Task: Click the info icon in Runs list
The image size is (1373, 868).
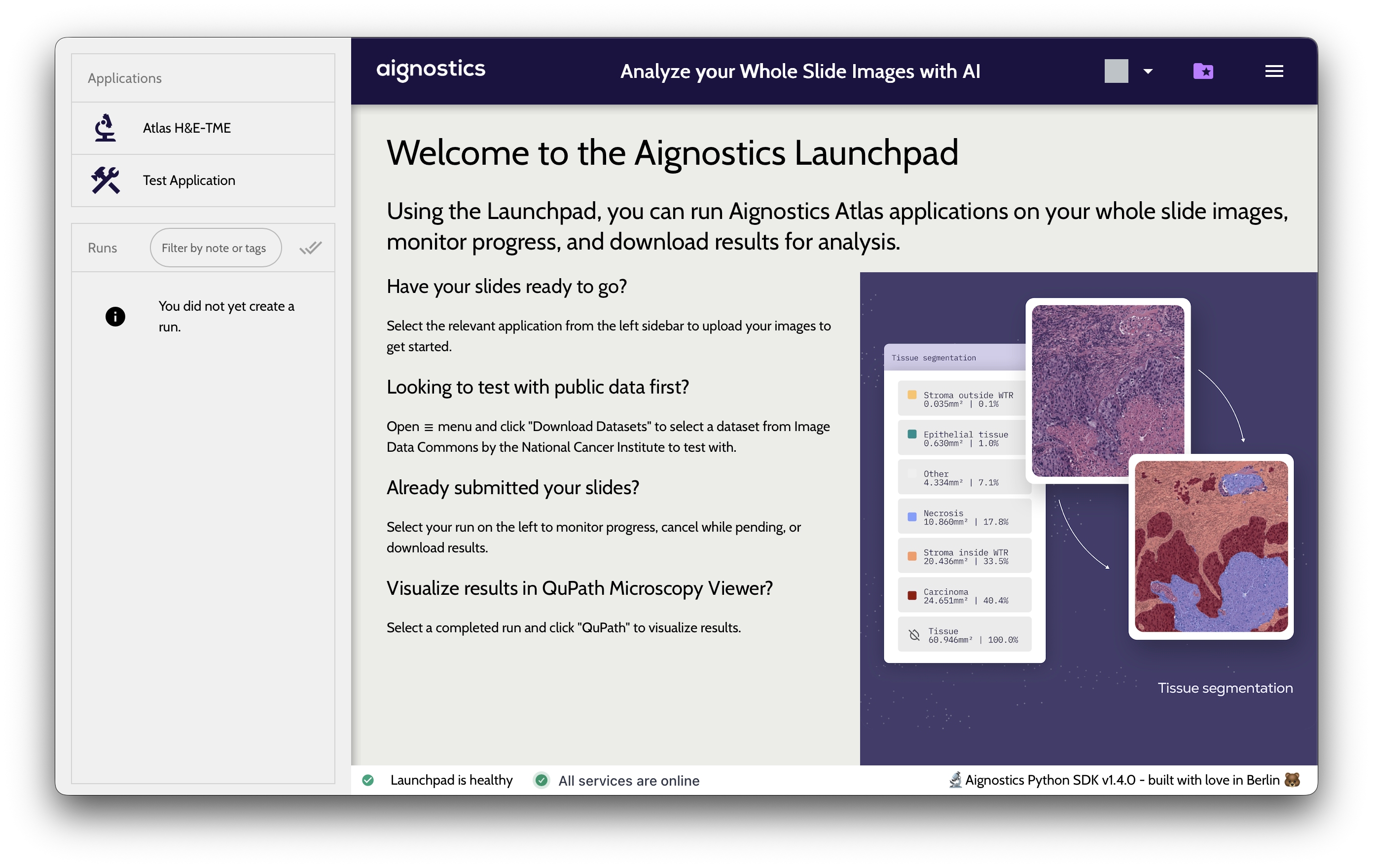Action: (x=115, y=317)
